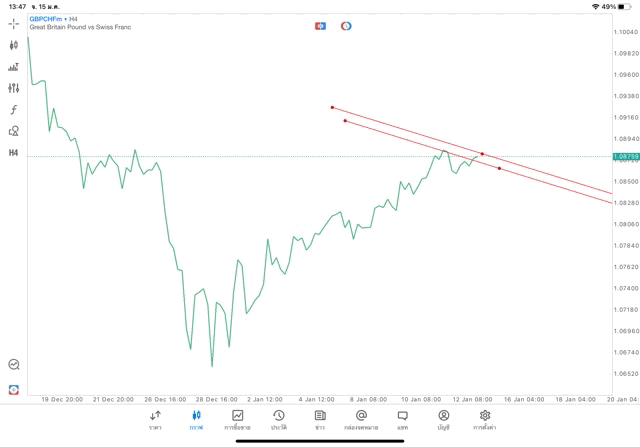Viewport: 640px width, 447px height.
Task: Expand the H4 timeframe selector
Action: click(14, 153)
